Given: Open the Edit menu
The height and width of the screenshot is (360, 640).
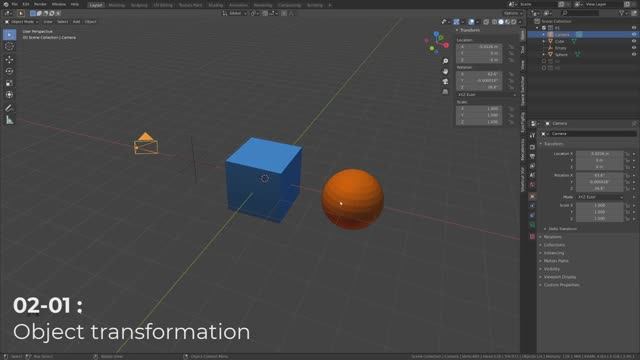Looking at the screenshot, I should [x=26, y=4].
